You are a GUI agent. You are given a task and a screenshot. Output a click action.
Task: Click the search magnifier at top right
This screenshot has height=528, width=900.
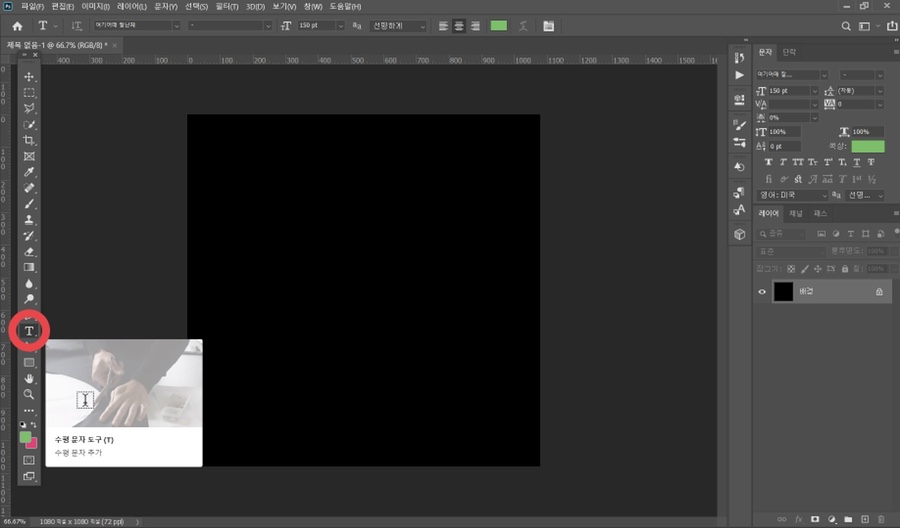[846, 26]
